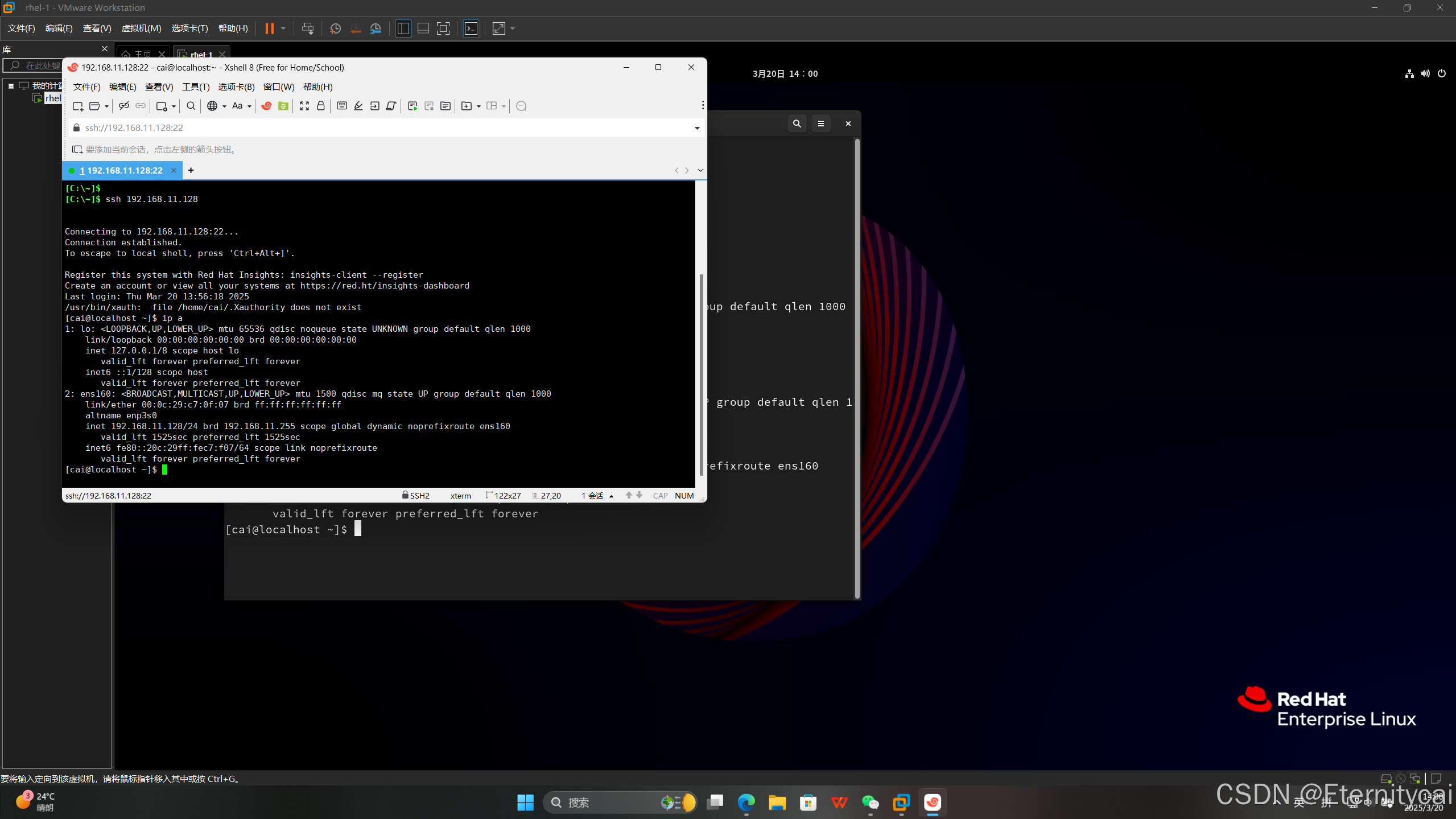The width and height of the screenshot is (1456, 819).
Task: Click the fullscreen icon in Xshell toolbar
Action: [x=304, y=106]
